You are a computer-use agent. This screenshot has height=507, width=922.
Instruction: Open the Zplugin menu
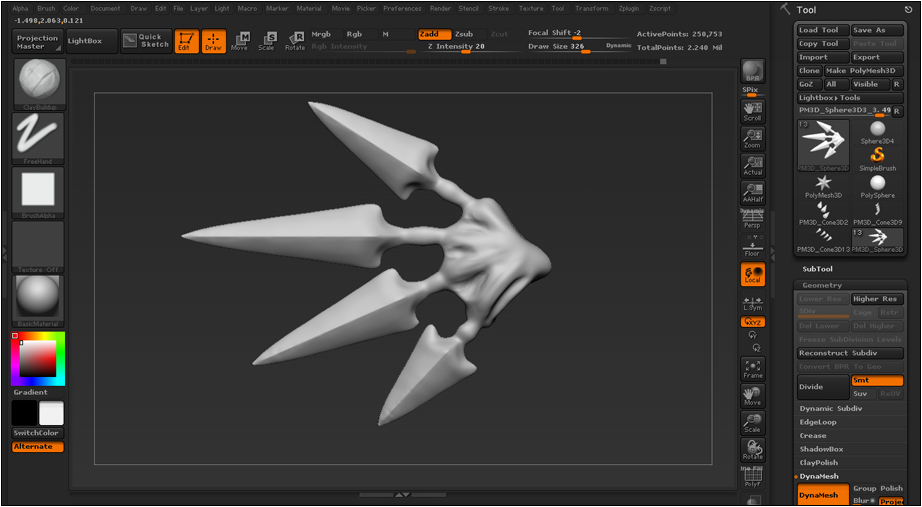632,9
